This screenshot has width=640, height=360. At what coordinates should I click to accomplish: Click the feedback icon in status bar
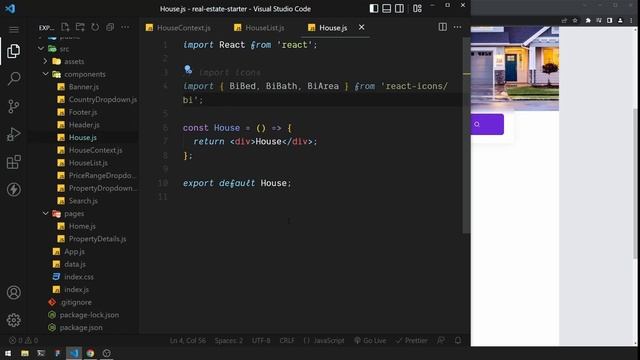(x=441, y=340)
